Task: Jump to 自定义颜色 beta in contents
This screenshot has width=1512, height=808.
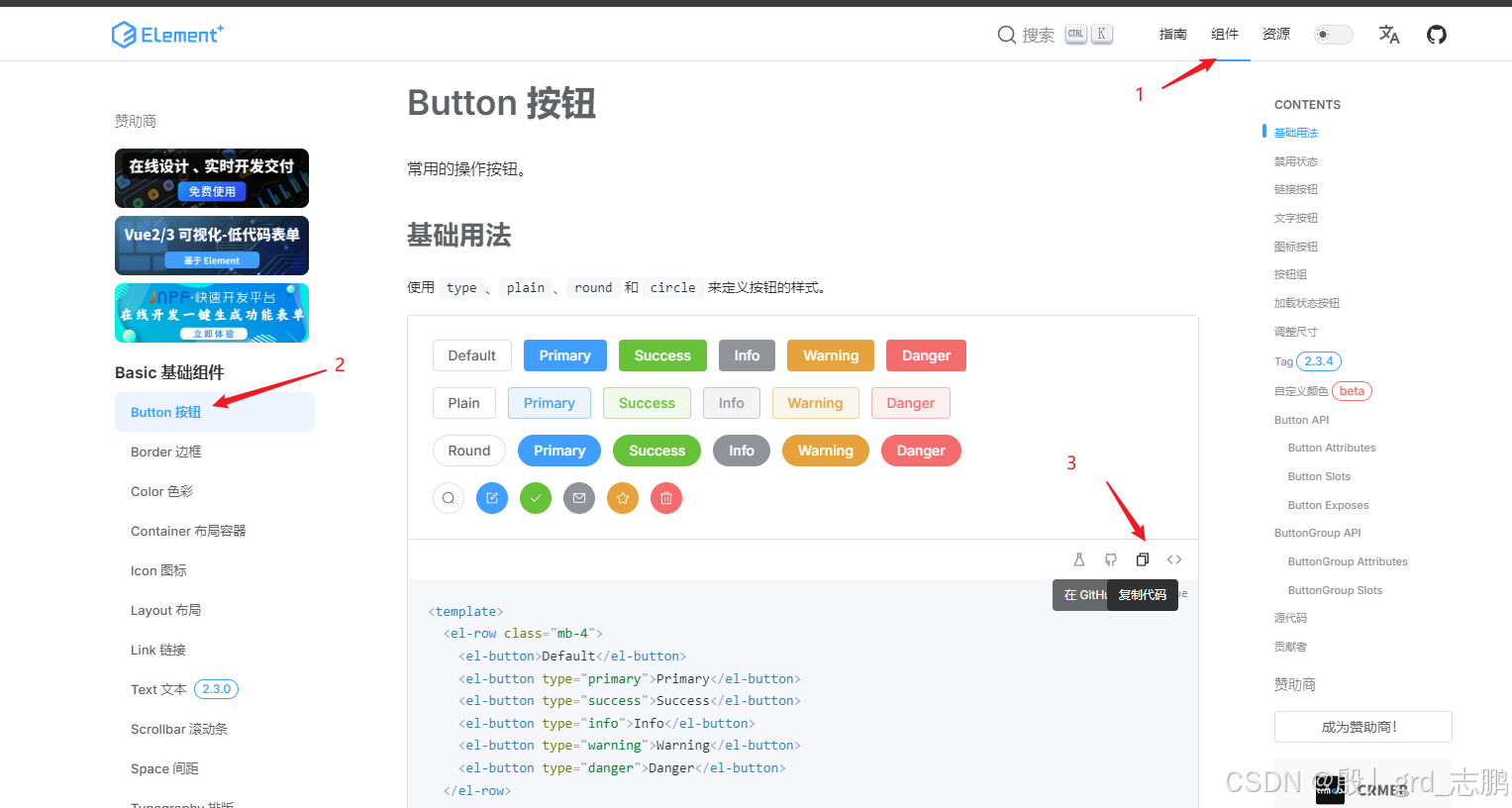Action: click(1323, 391)
